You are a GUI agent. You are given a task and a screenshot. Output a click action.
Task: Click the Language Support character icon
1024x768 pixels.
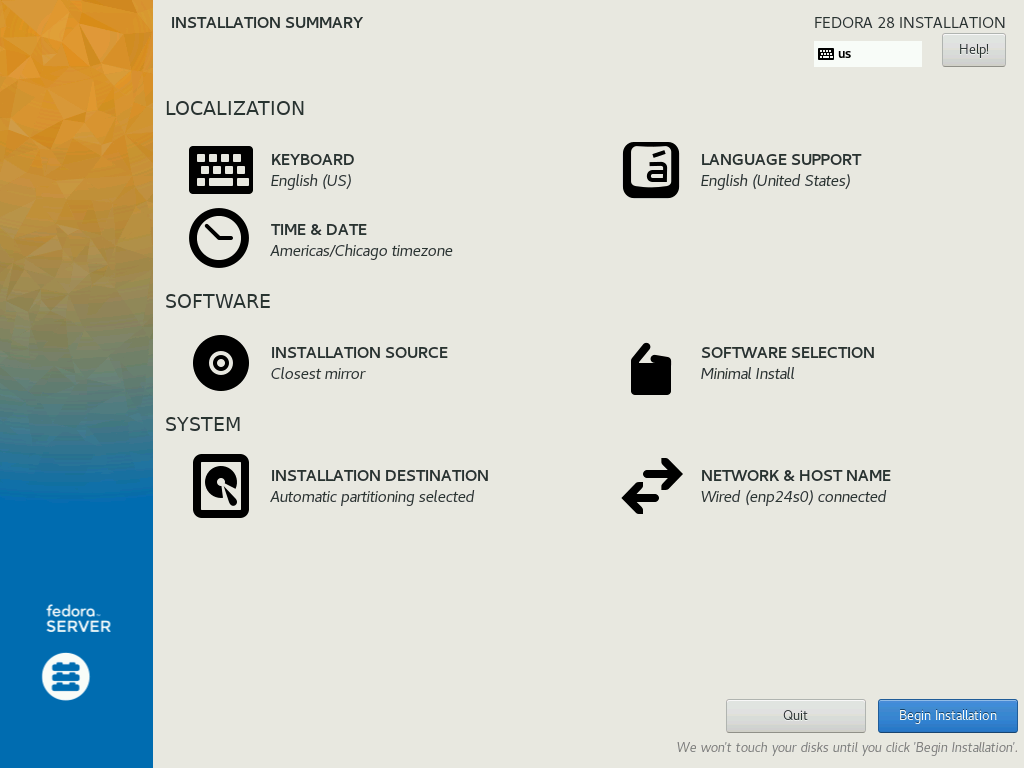click(x=650, y=170)
